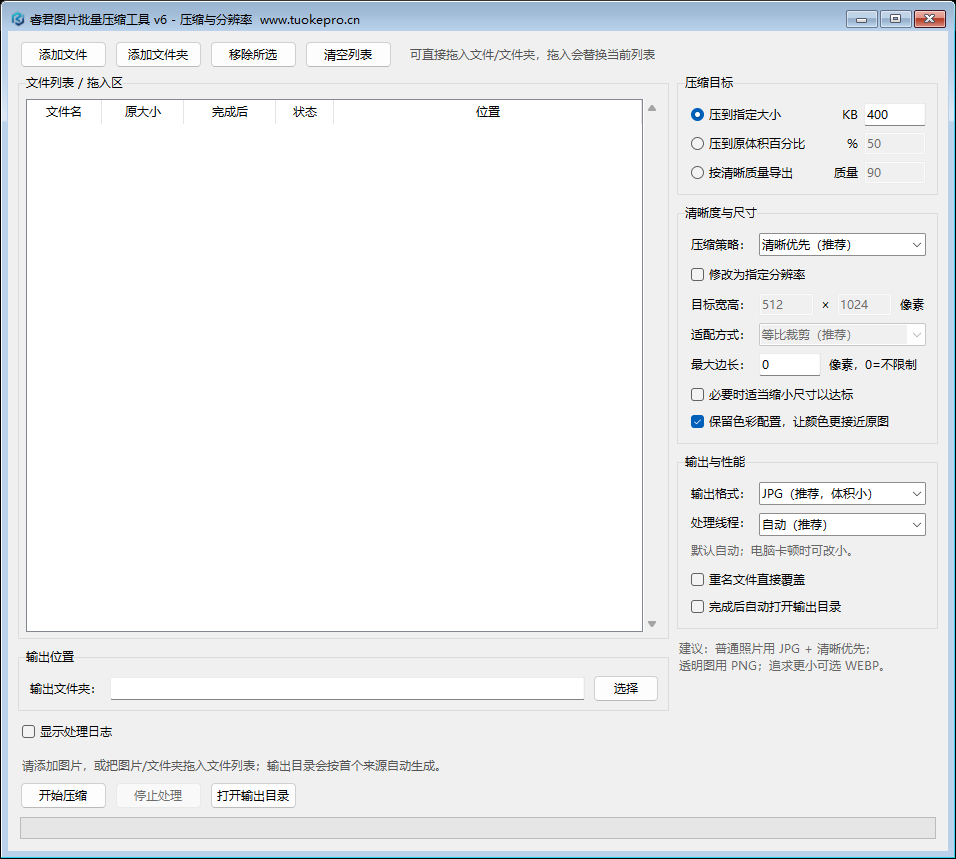Click the 最大边长 input field
Image resolution: width=956 pixels, height=859 pixels.
point(790,365)
